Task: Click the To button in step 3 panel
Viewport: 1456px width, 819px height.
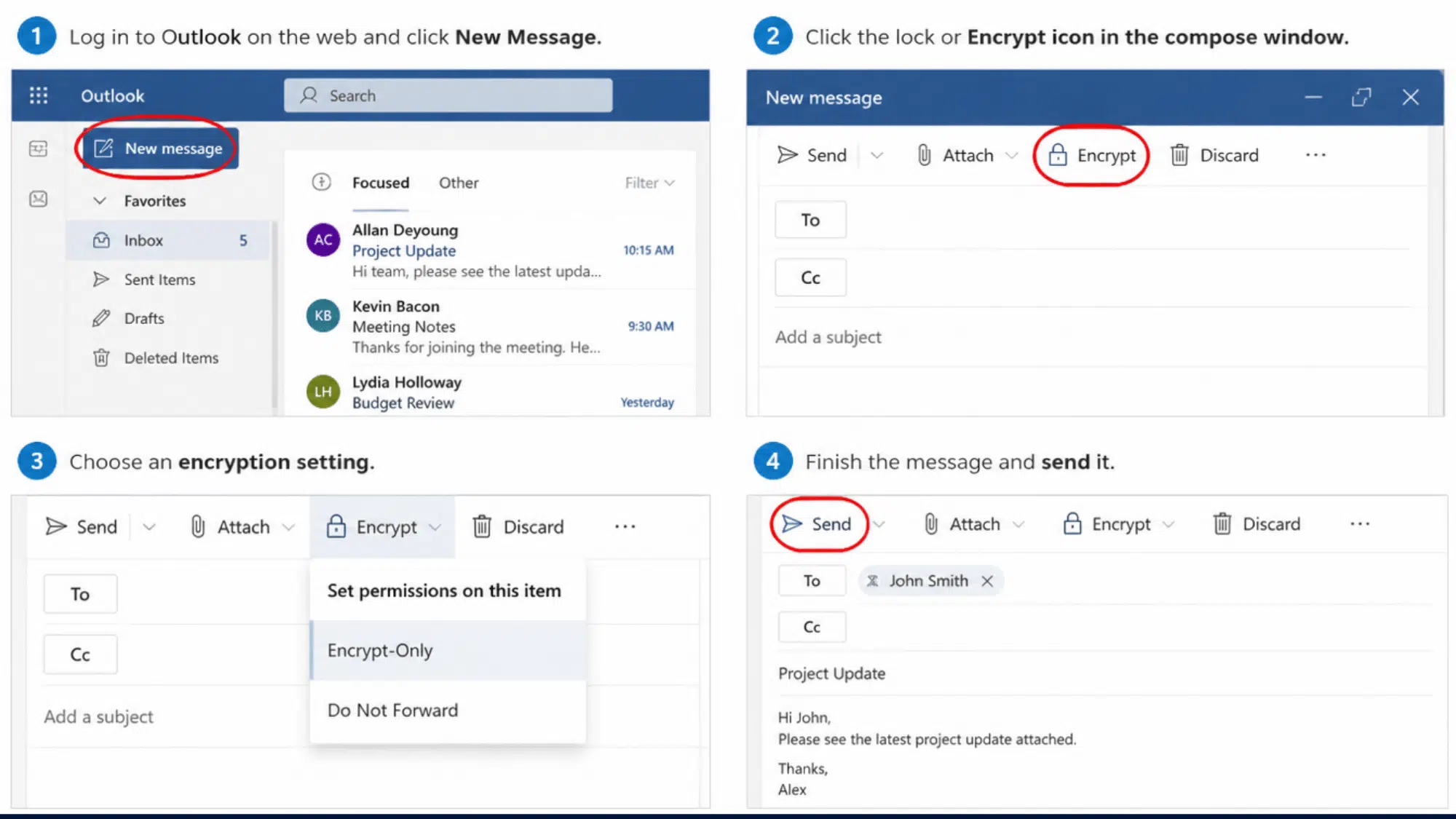Action: [x=80, y=594]
